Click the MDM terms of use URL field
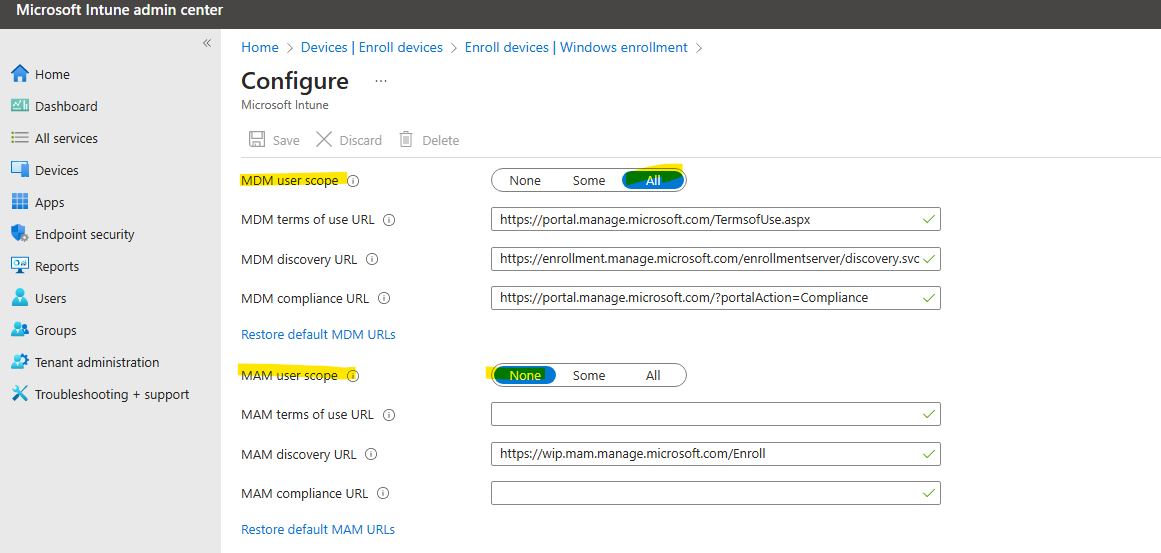This screenshot has width=1161, height=553. click(x=715, y=219)
